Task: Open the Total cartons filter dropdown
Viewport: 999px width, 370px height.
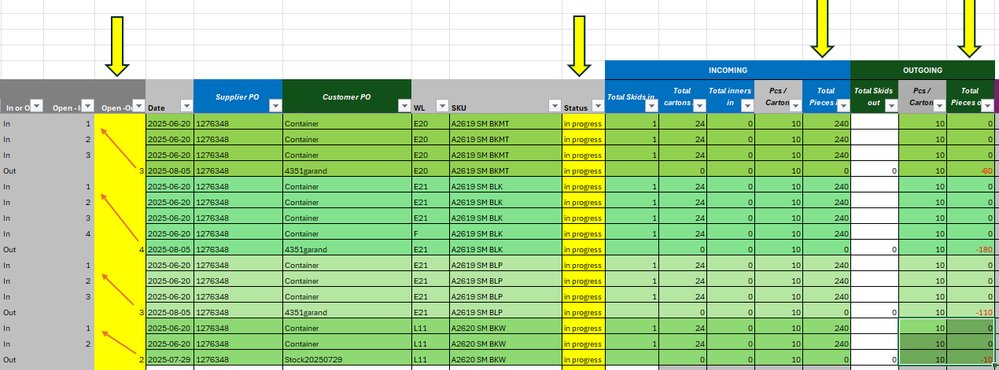Action: [x=700, y=106]
